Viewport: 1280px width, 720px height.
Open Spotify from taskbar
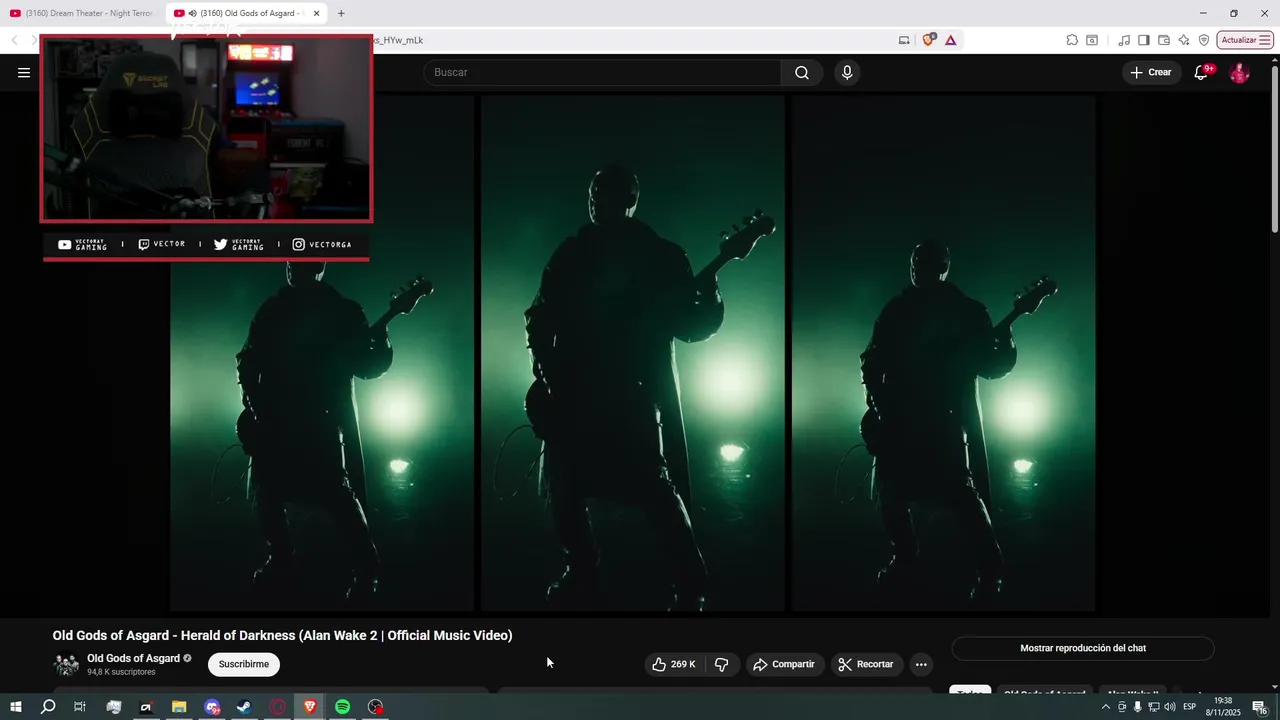pos(342,707)
